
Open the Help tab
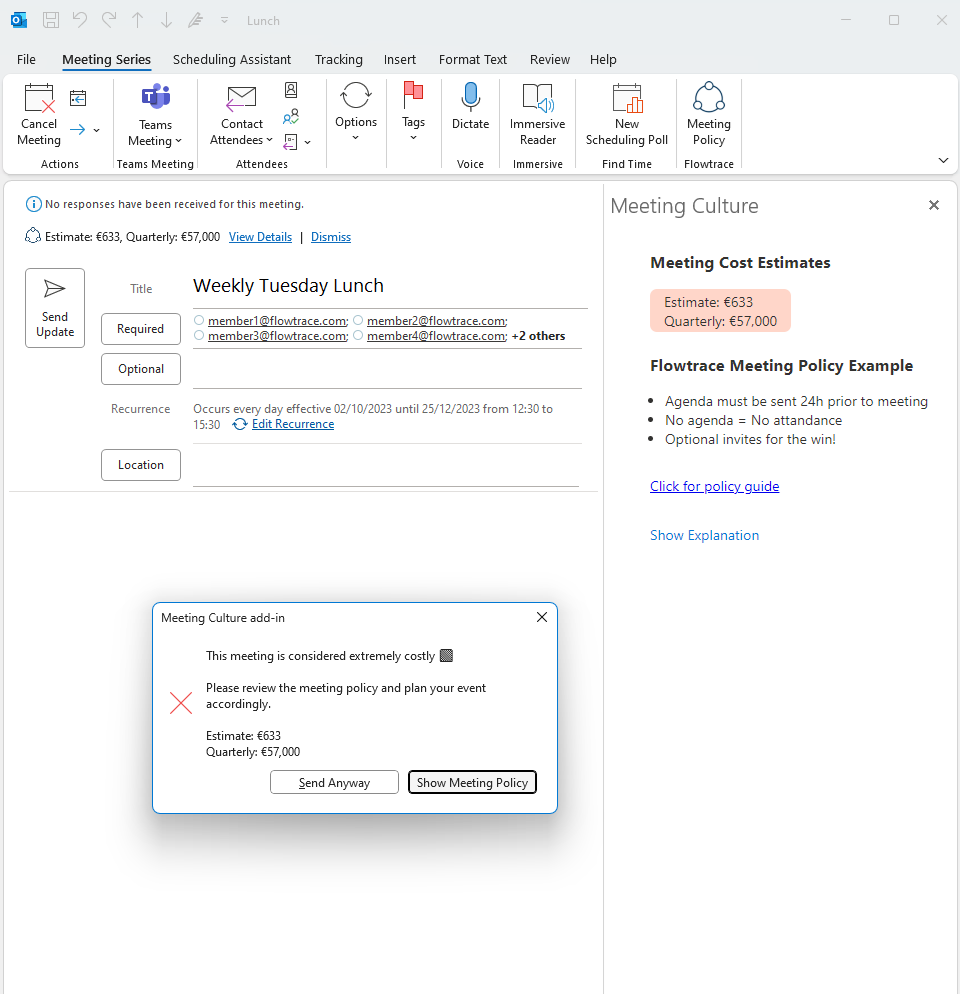(603, 60)
